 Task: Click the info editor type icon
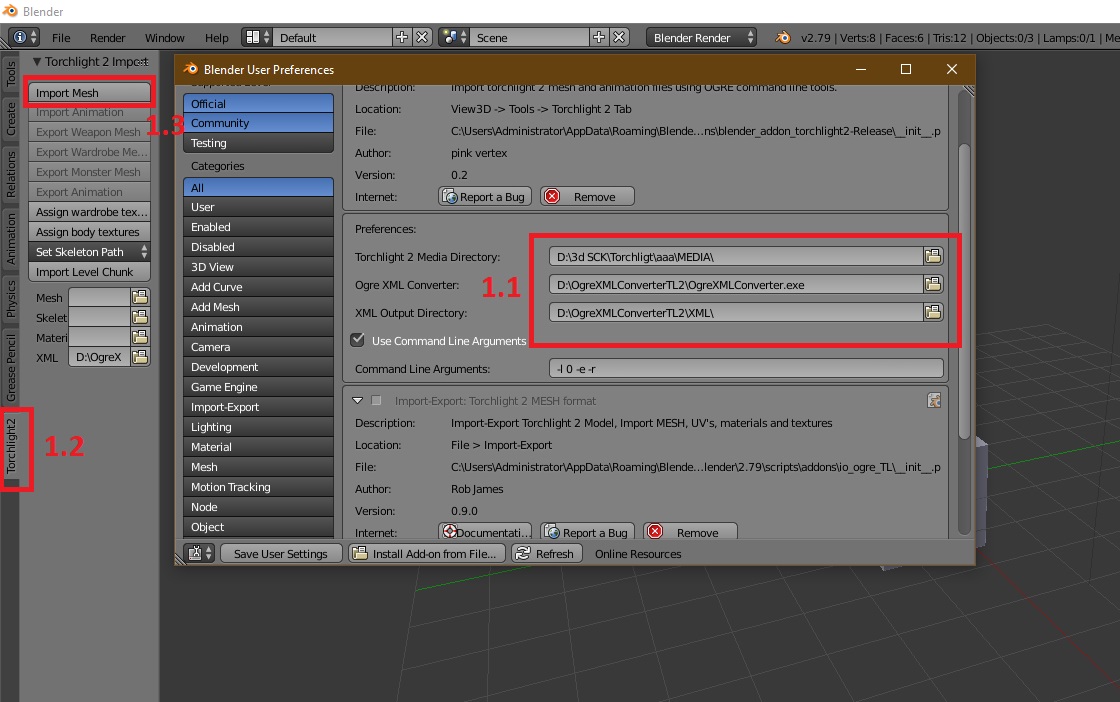click(19, 38)
